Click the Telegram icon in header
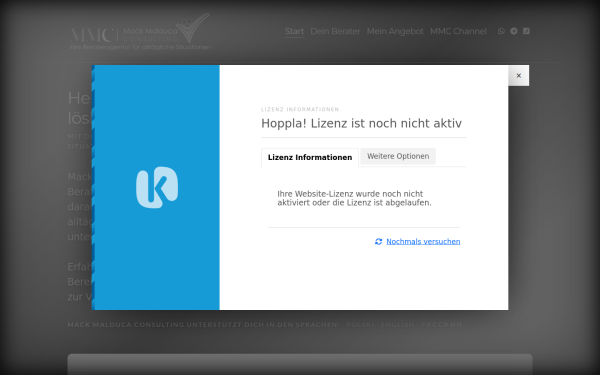 [514, 31]
